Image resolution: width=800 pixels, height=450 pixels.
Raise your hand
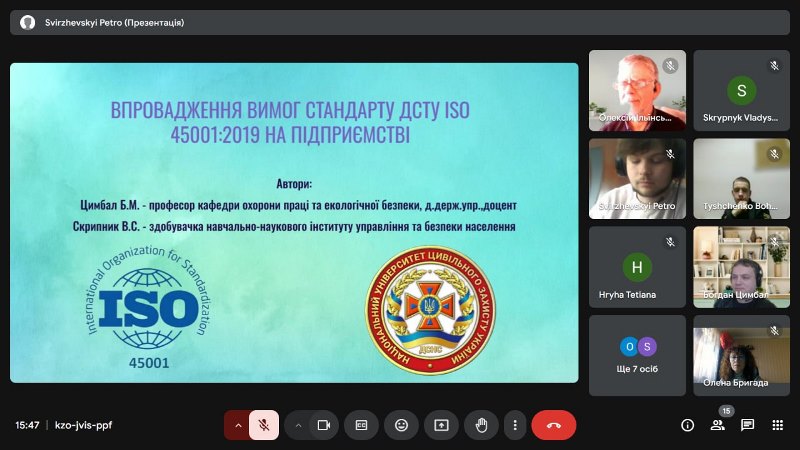(481, 425)
